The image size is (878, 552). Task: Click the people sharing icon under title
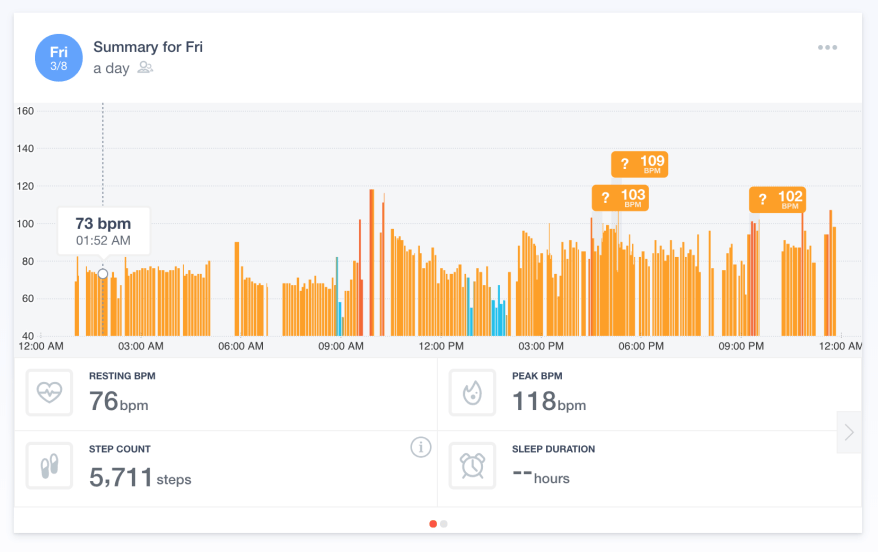click(146, 68)
